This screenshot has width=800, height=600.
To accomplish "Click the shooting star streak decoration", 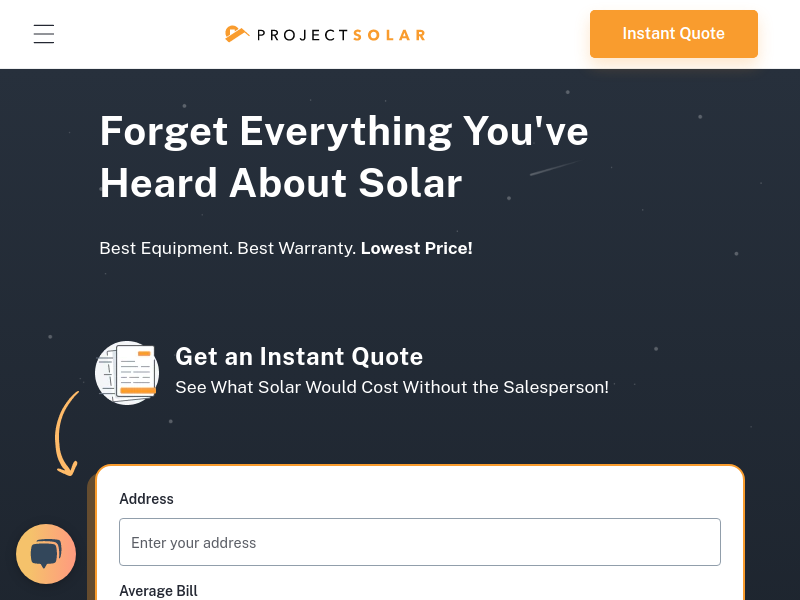I will tap(555, 168).
